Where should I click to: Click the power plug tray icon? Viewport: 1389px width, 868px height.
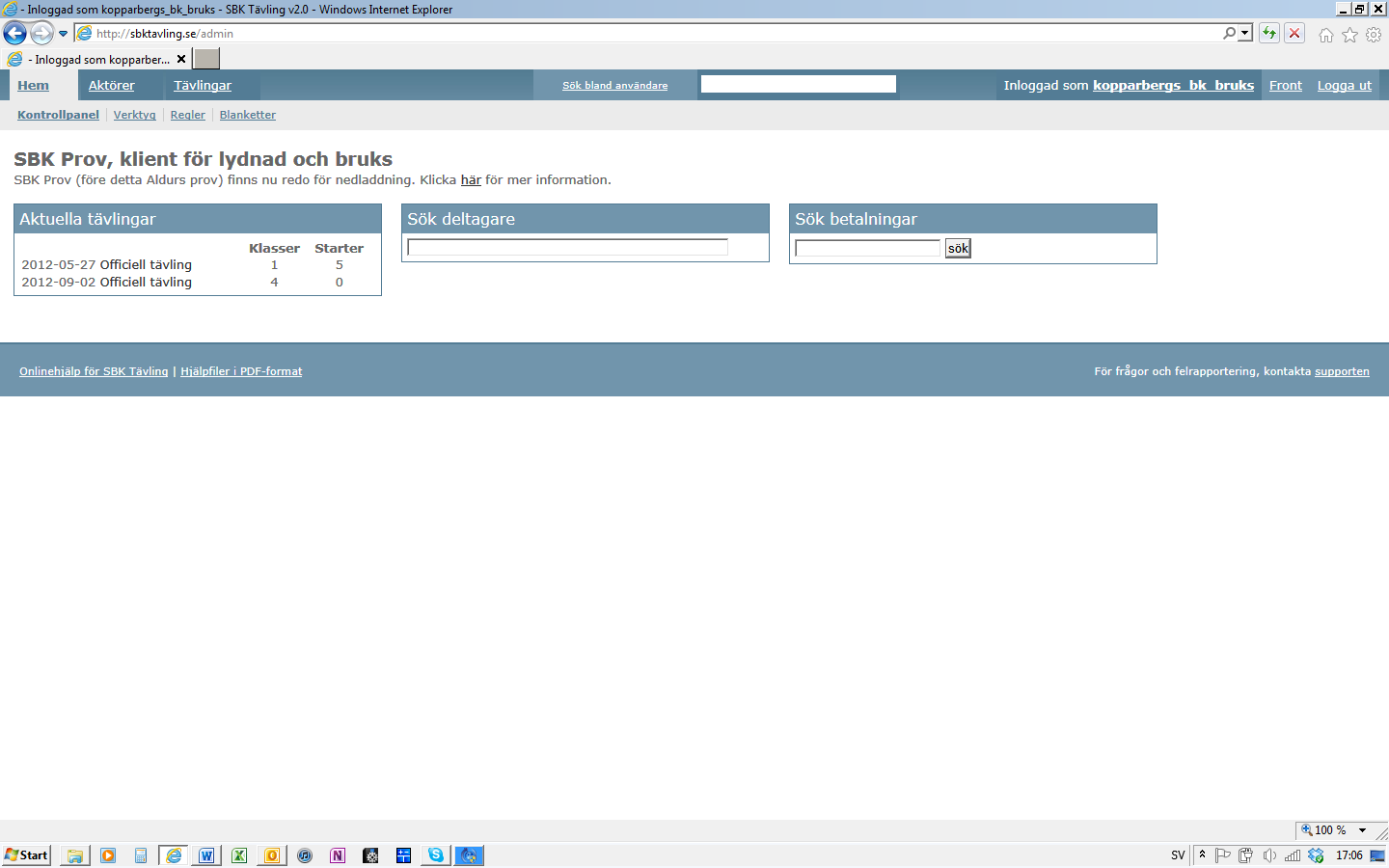pyautogui.click(x=1246, y=855)
